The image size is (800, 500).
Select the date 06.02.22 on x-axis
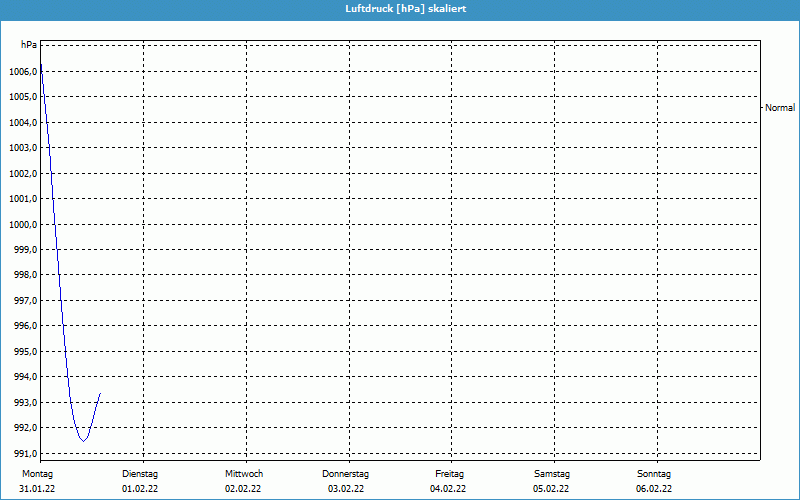654,489
